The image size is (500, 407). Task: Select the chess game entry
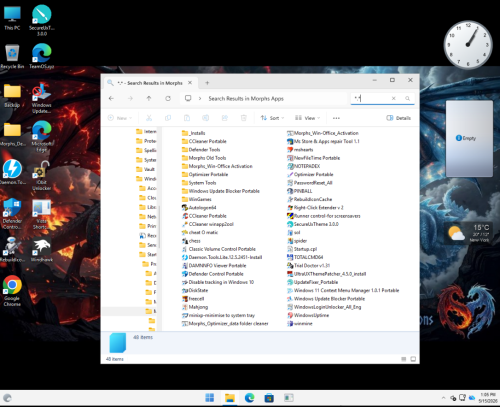coord(191,241)
